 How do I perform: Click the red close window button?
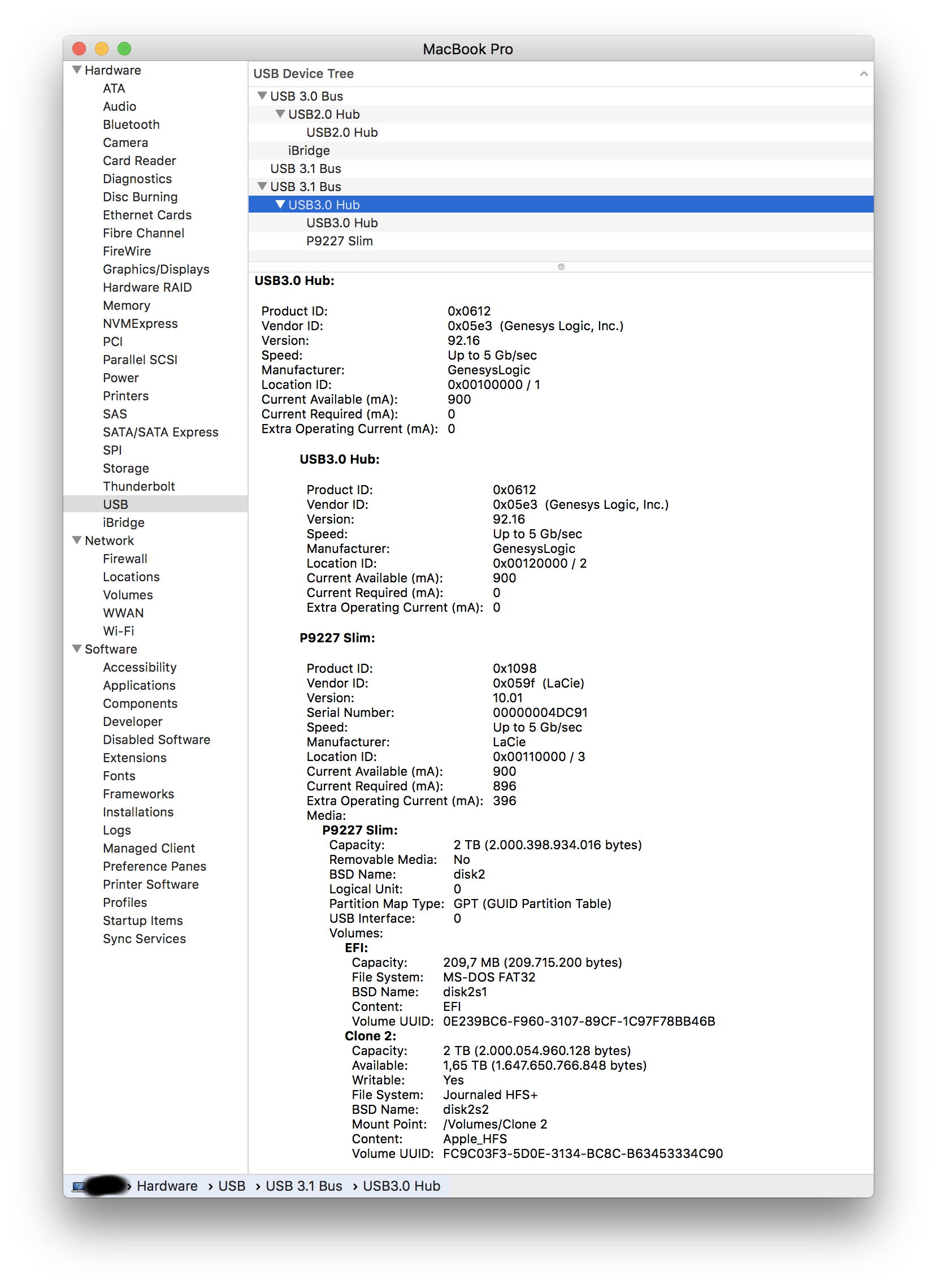pos(79,49)
